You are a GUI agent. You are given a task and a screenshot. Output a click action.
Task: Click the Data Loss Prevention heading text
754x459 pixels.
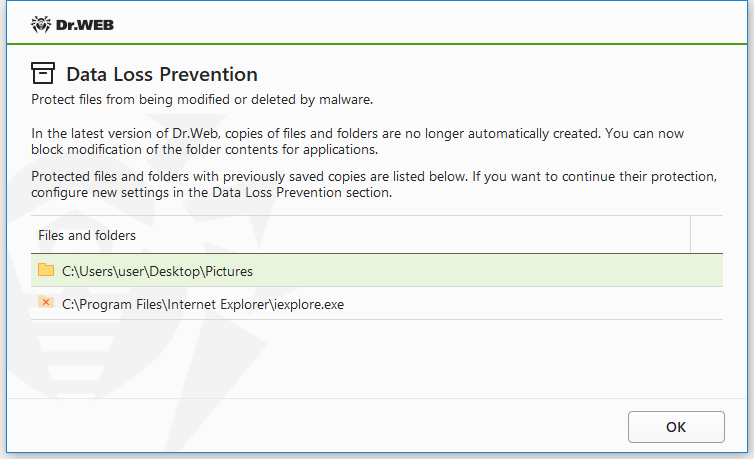click(x=162, y=74)
